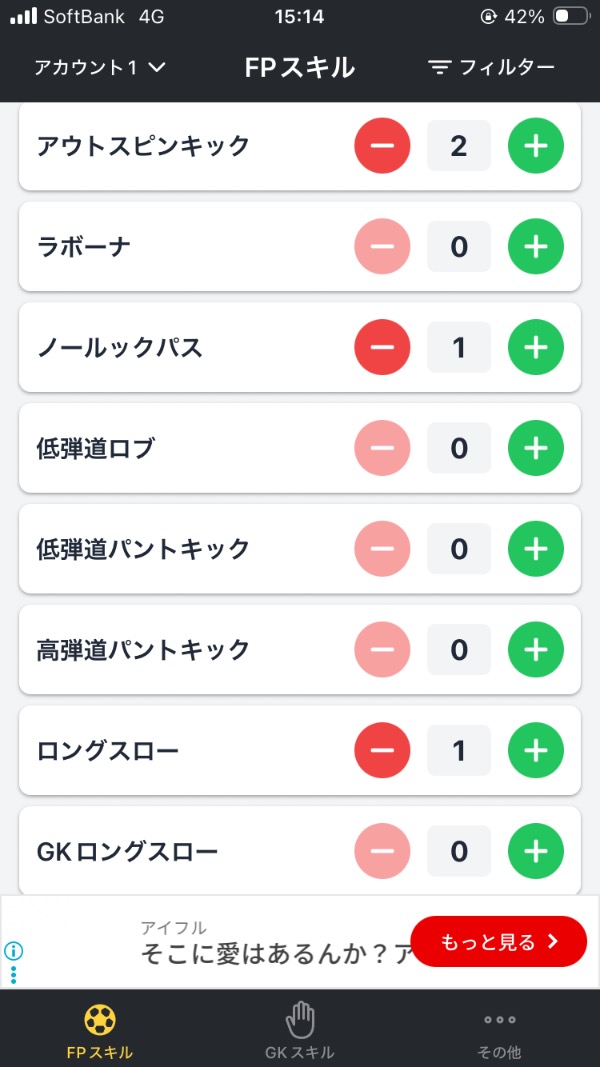Viewport: 600px width, 1067px height.
Task: Increase アウトスピンキック count with plus button
Action: (536, 146)
